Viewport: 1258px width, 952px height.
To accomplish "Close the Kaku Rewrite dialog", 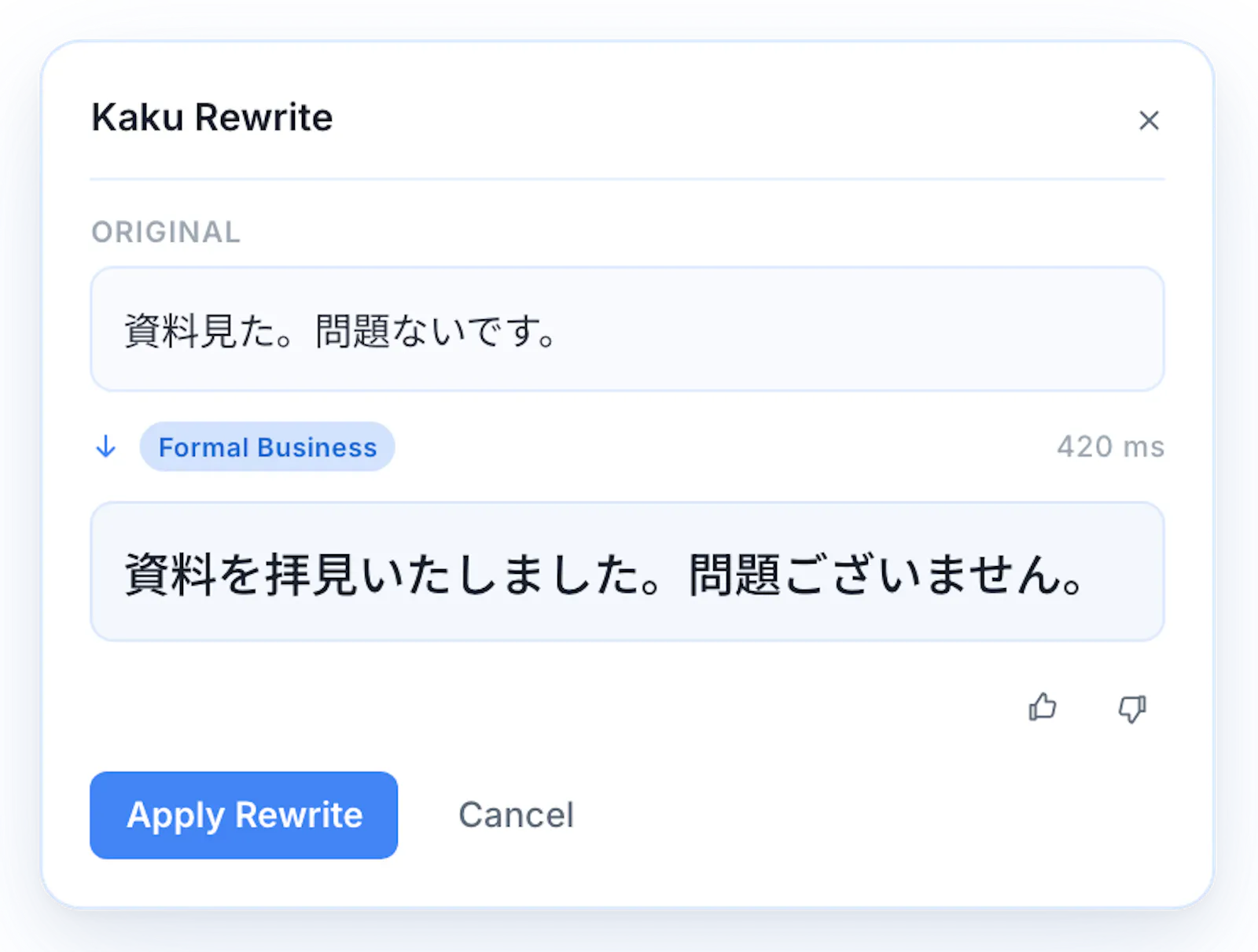I will [x=1149, y=120].
